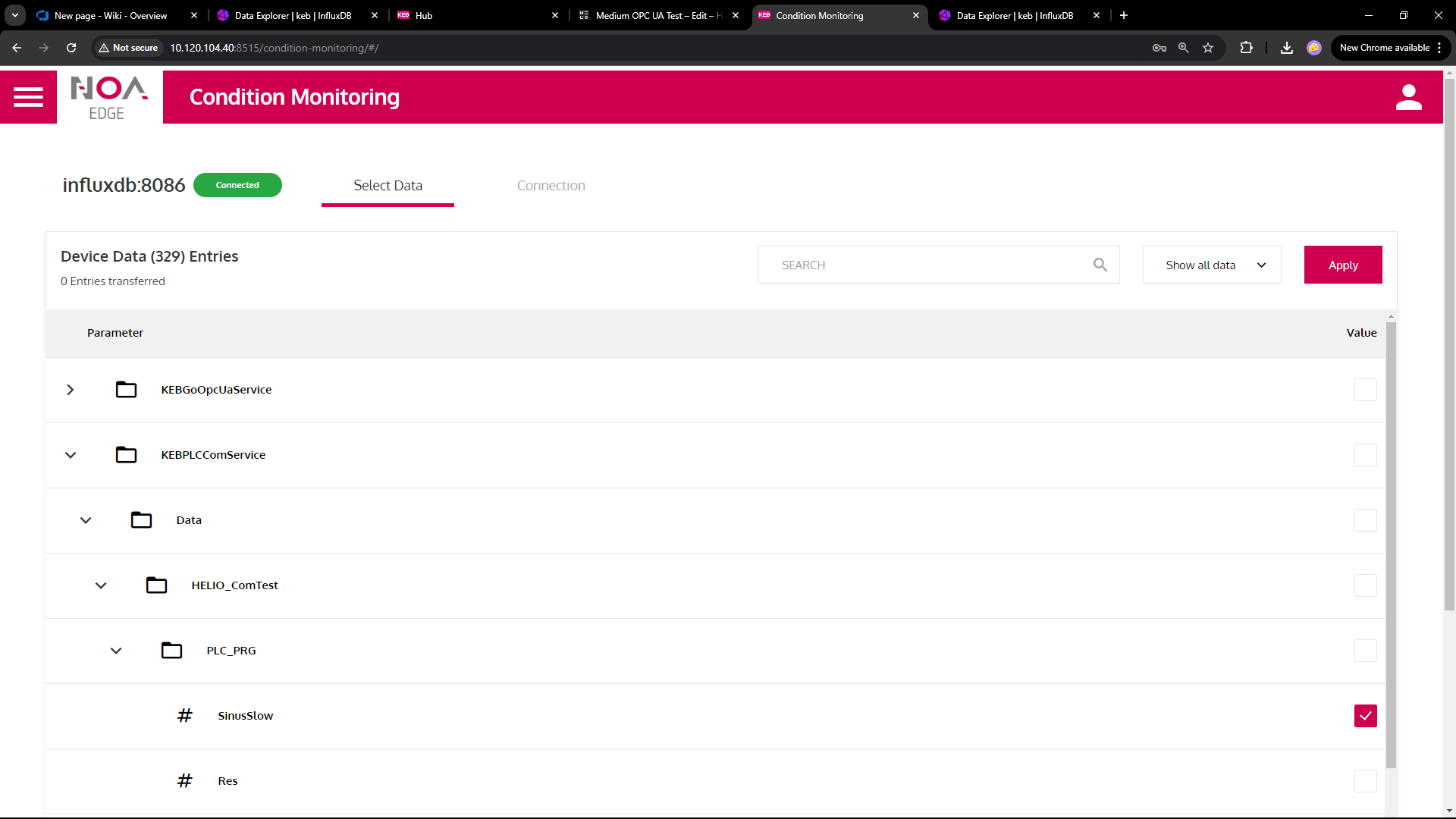Screen dimensions: 1456x819
Task: Click the search magnifier icon
Action: 1100,265
